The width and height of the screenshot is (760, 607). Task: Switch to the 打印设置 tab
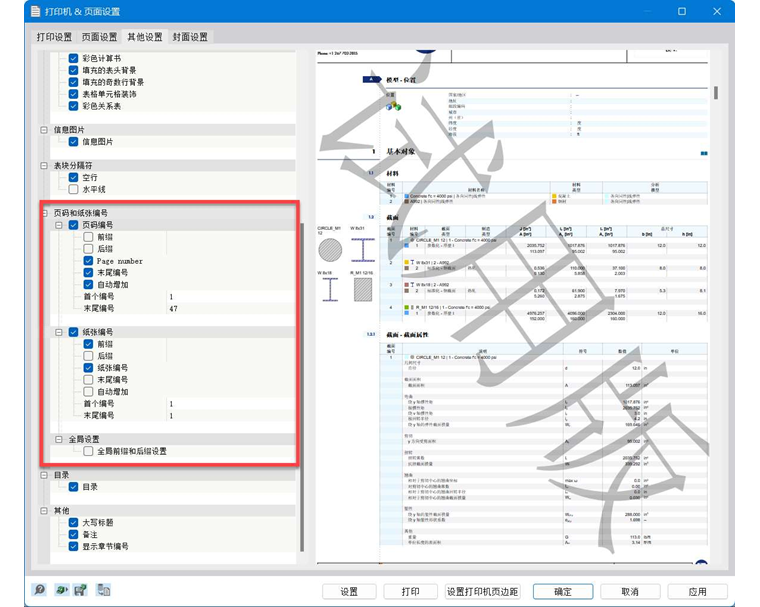pos(54,37)
